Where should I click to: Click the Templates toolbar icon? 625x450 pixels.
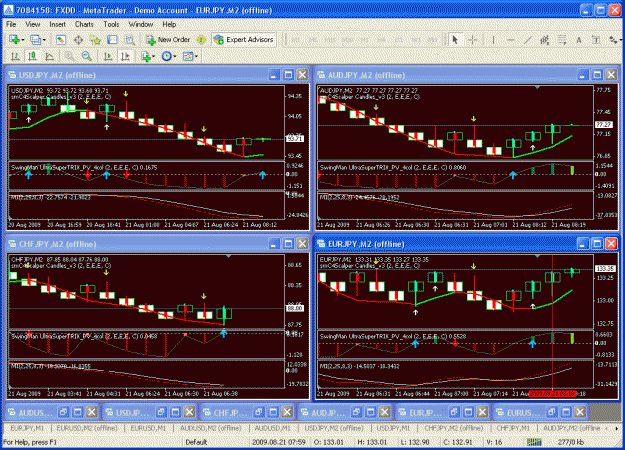pos(188,56)
